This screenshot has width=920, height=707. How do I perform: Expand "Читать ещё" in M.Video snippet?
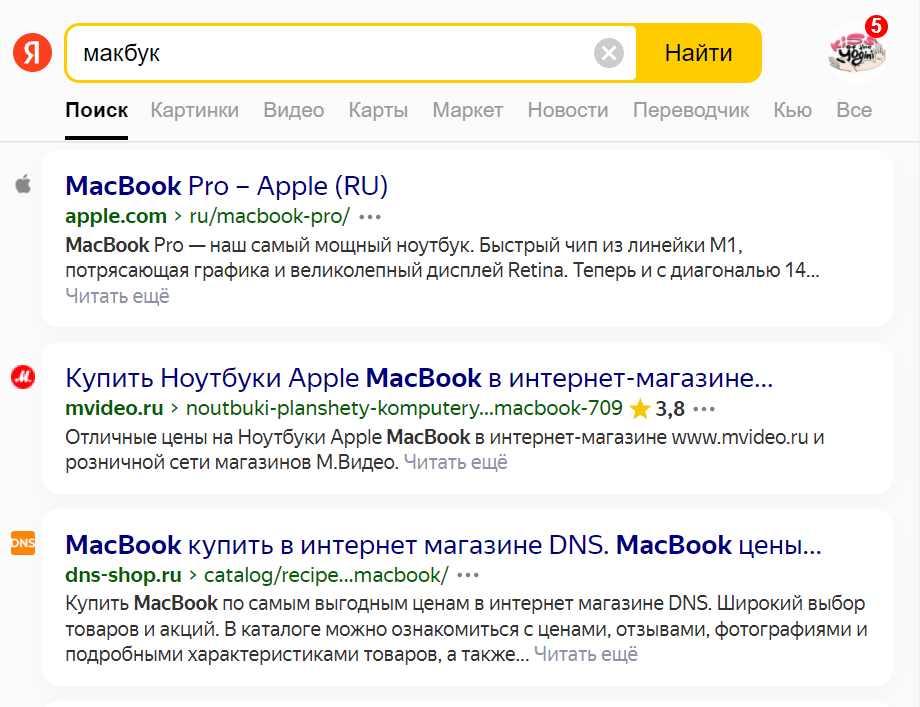click(455, 462)
